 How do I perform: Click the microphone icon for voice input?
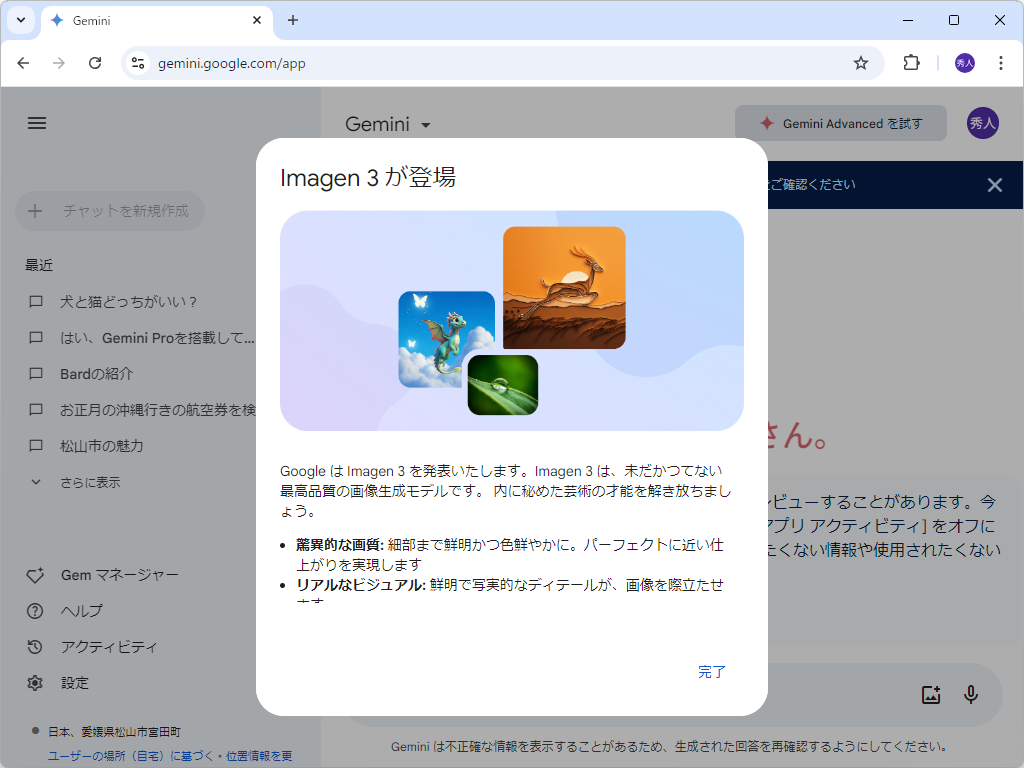click(969, 694)
